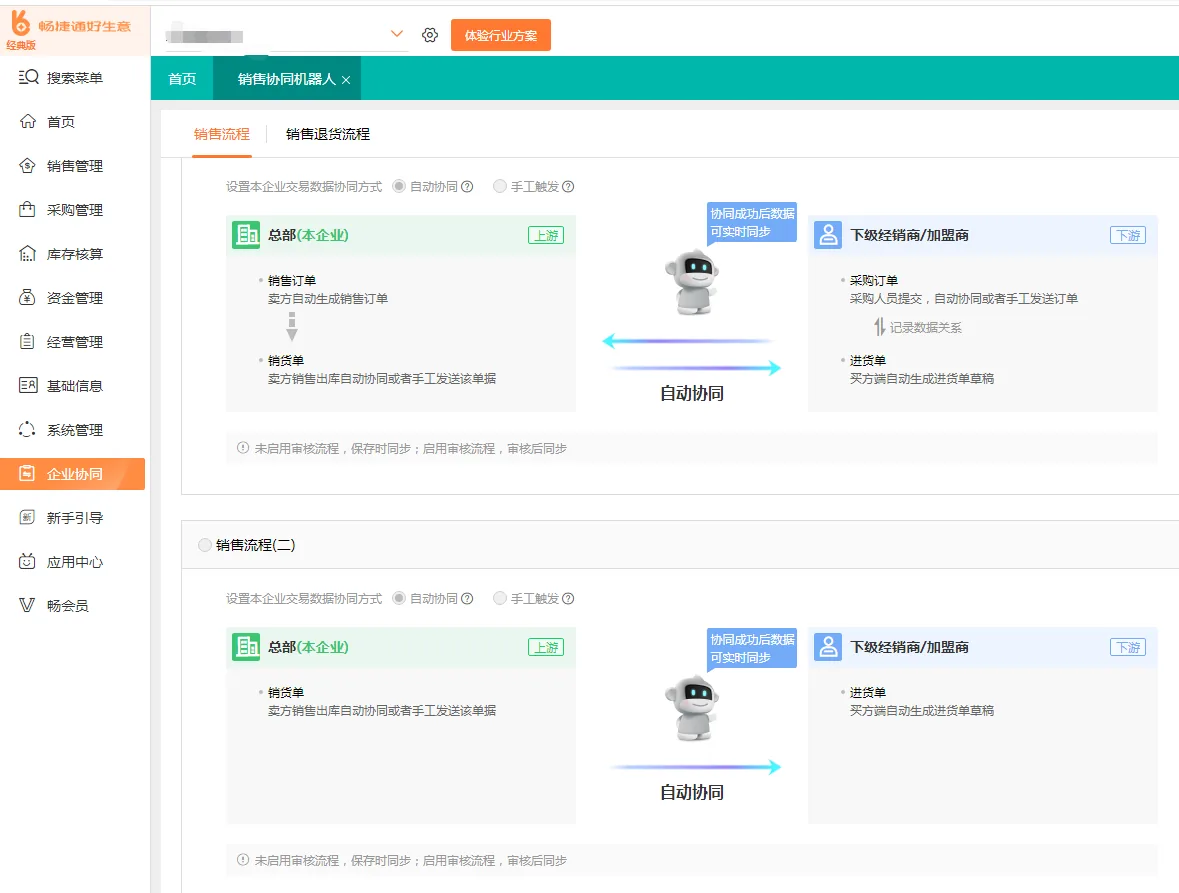Click the 库存核算 warehouse icon
The width and height of the screenshot is (1179, 893).
coord(28,254)
